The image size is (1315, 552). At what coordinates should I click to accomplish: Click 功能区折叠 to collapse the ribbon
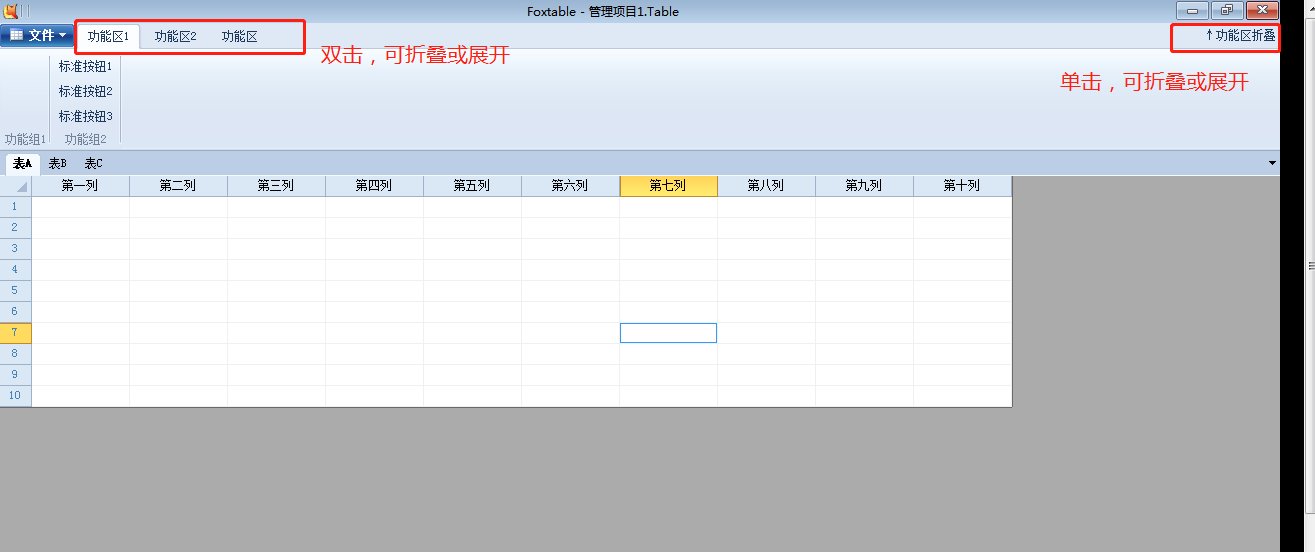[1240, 35]
